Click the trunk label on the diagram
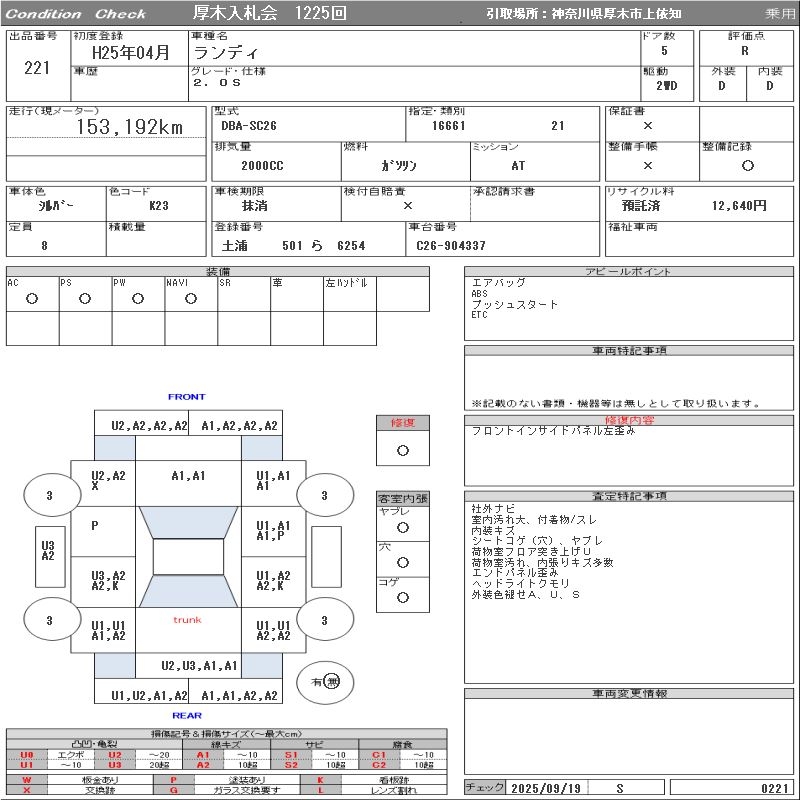 (187, 620)
